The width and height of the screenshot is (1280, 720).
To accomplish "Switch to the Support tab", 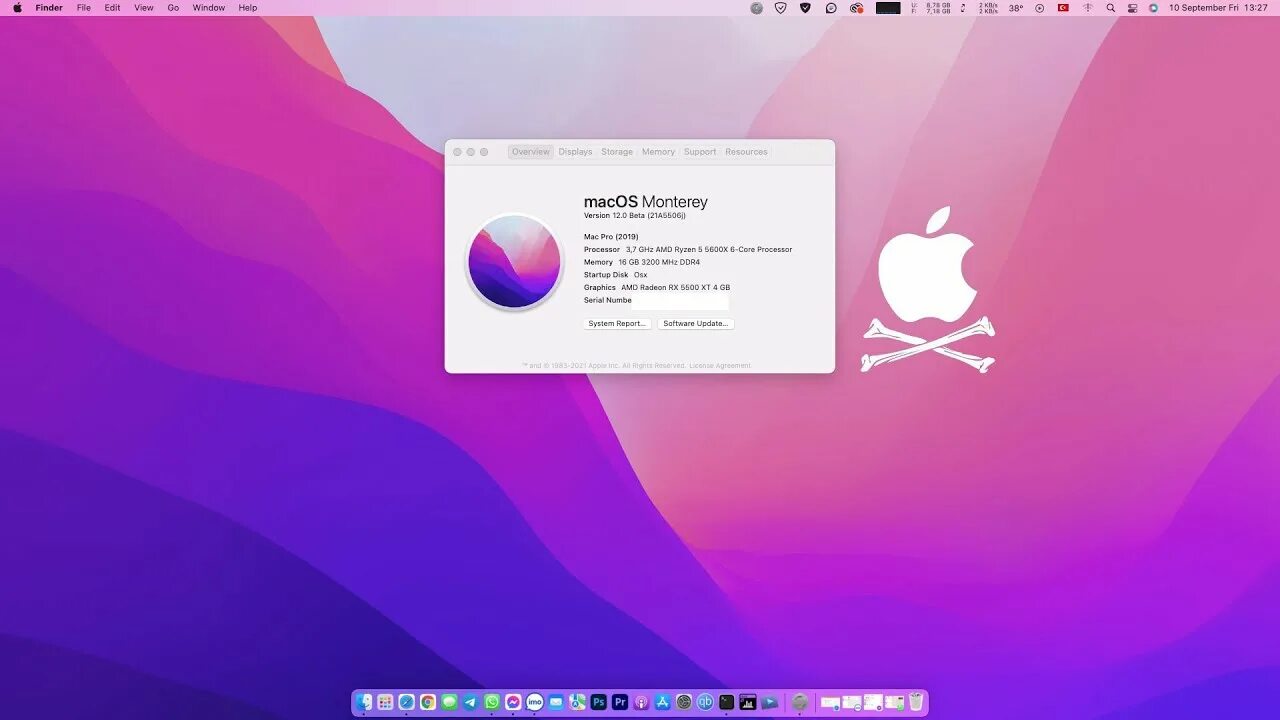I will [700, 152].
